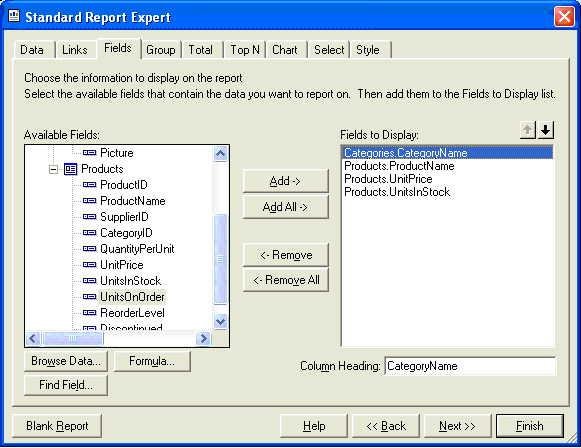The image size is (581, 448).
Task: Click the horizontal scroll right arrow
Action: tap(203, 338)
